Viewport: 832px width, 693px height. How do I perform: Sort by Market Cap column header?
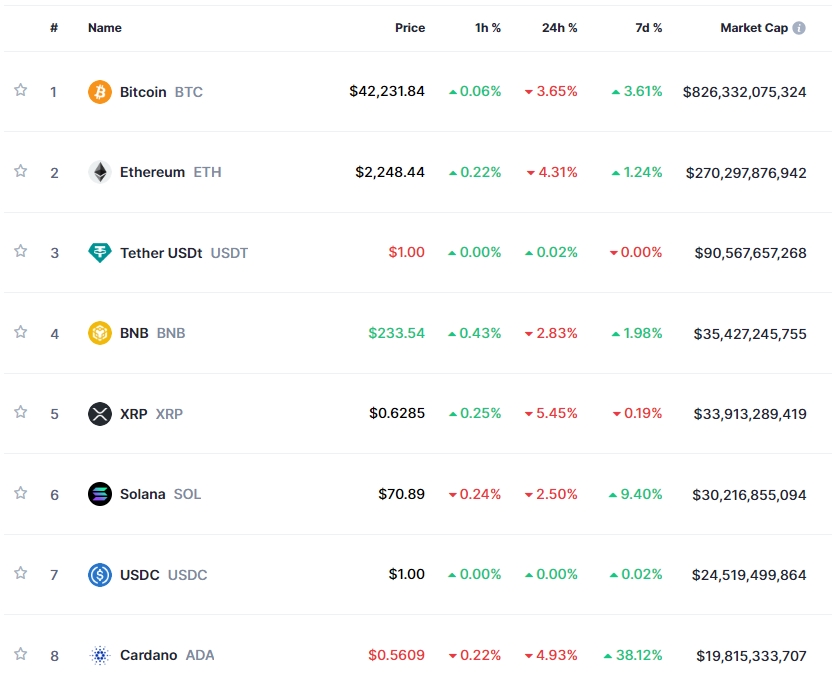click(753, 28)
